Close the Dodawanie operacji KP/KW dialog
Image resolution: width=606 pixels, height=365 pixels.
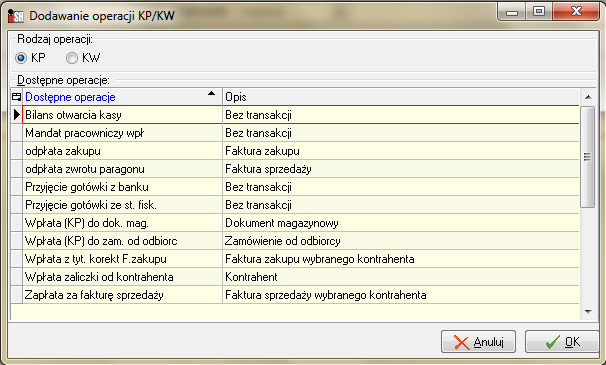pyautogui.click(x=576, y=12)
